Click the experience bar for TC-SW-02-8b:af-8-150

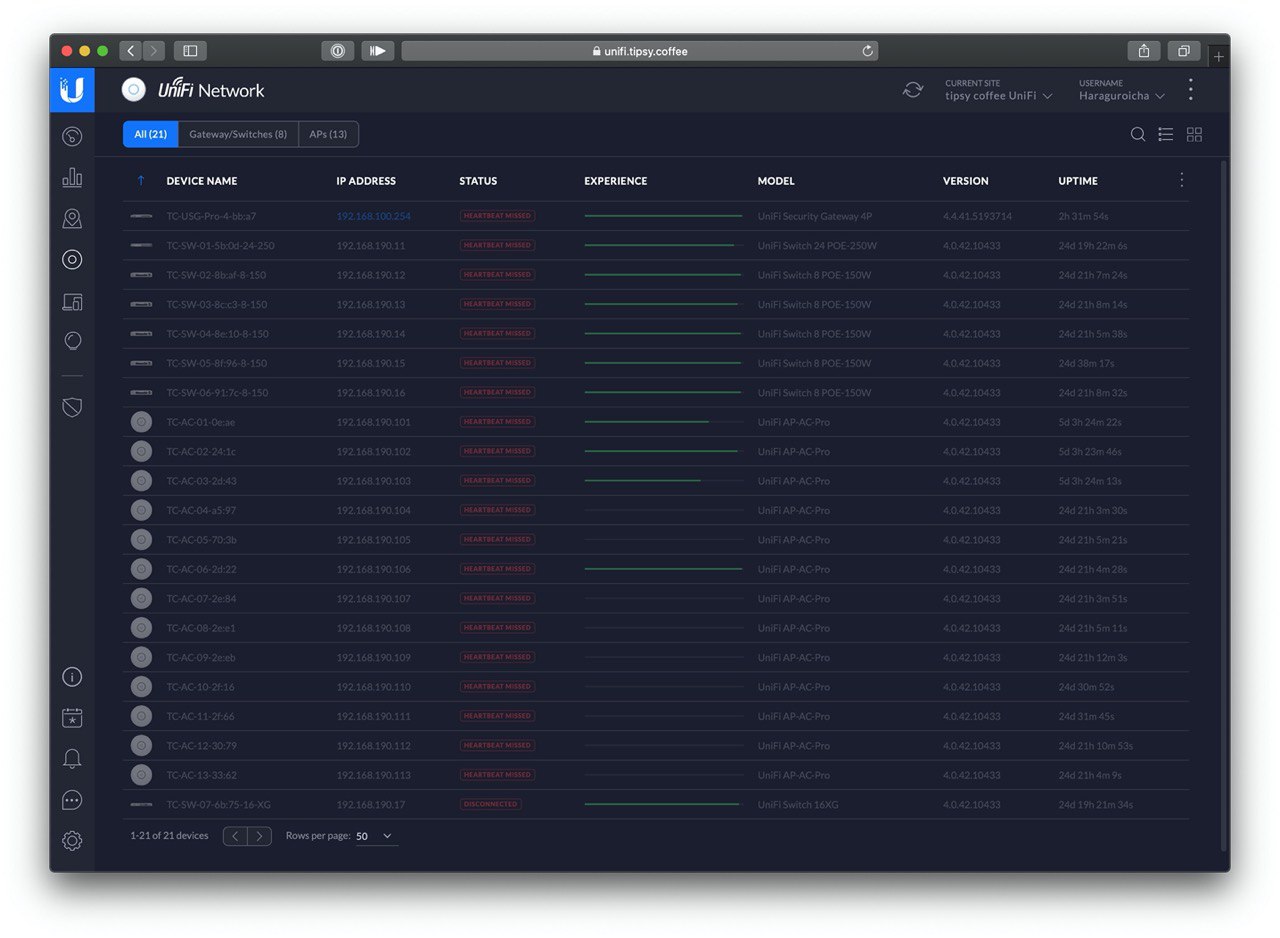(x=664, y=274)
